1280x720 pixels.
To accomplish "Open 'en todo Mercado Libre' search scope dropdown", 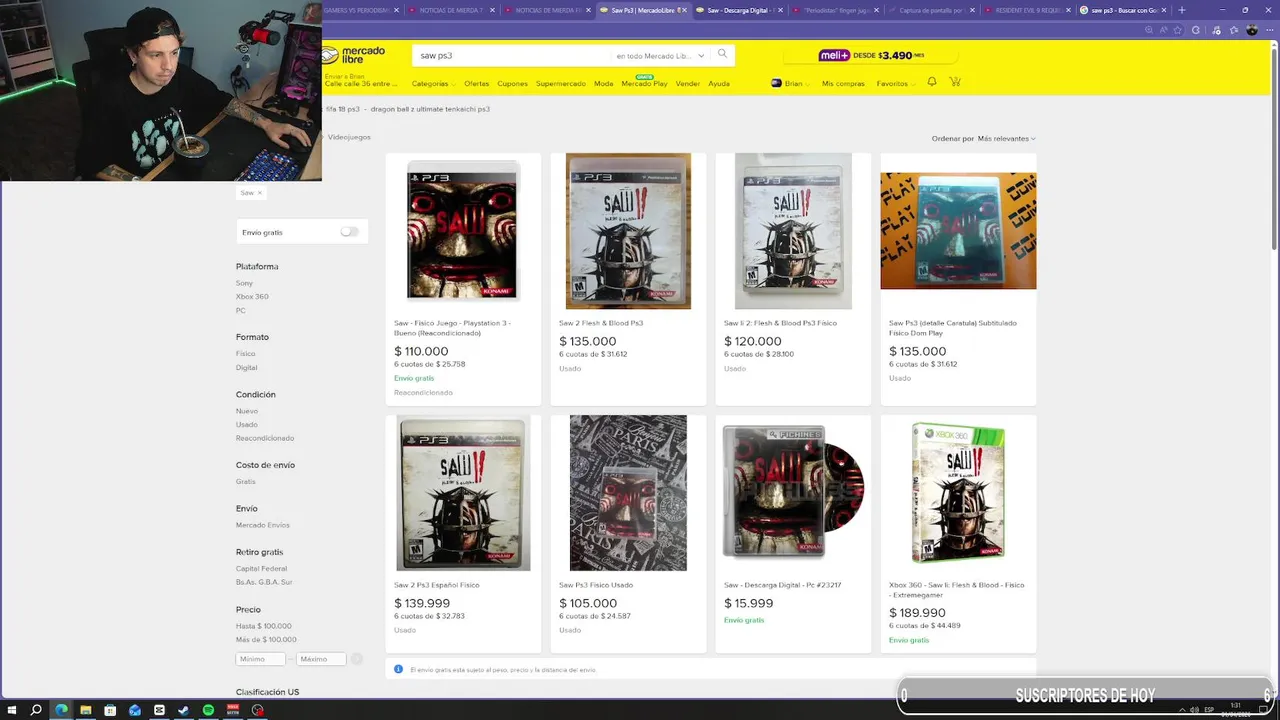I will (x=660, y=56).
